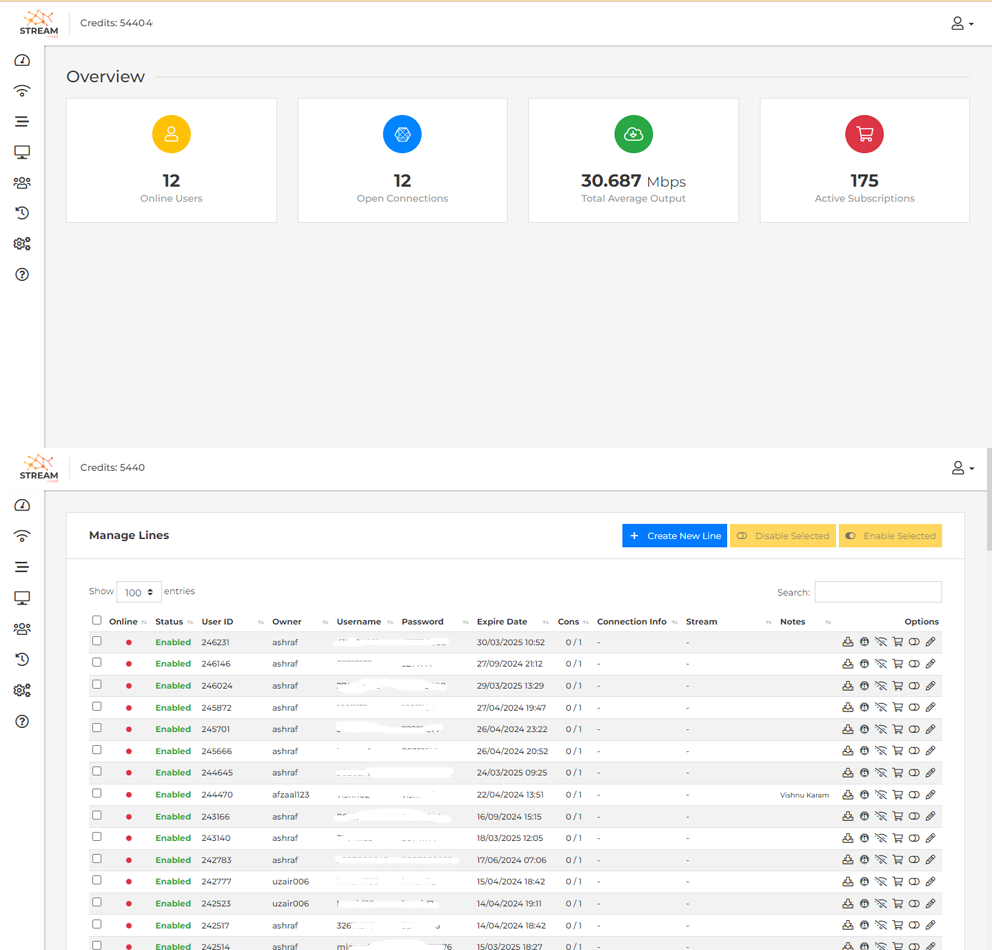The image size is (992, 950).
Task: Click cart icon for user 242783
Action: 897,860
